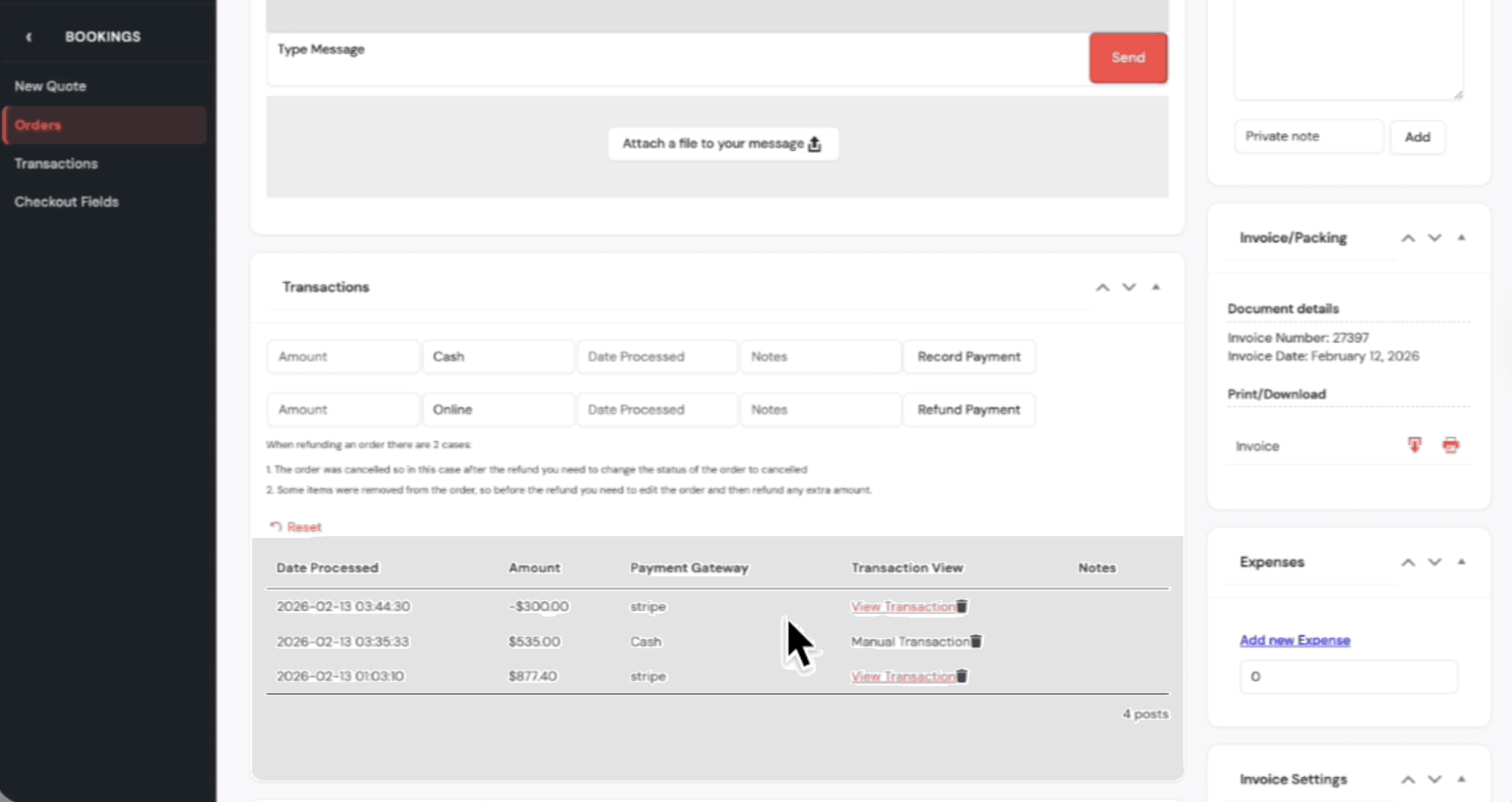Click Refund Payment button
Image resolution: width=1512 pixels, height=802 pixels.
(x=969, y=409)
